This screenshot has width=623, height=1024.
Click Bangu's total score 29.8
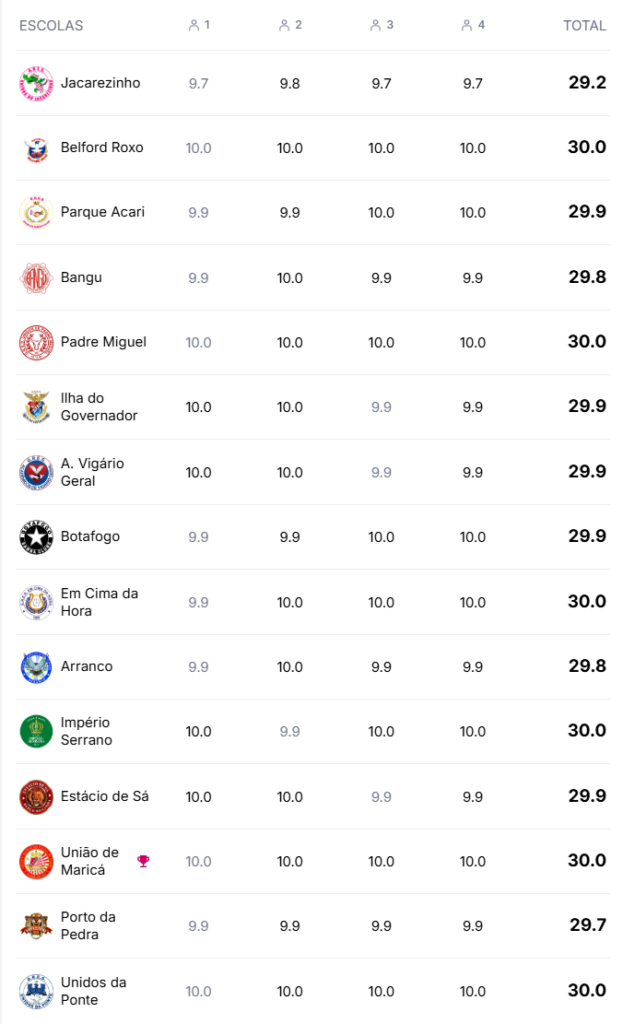(x=587, y=277)
